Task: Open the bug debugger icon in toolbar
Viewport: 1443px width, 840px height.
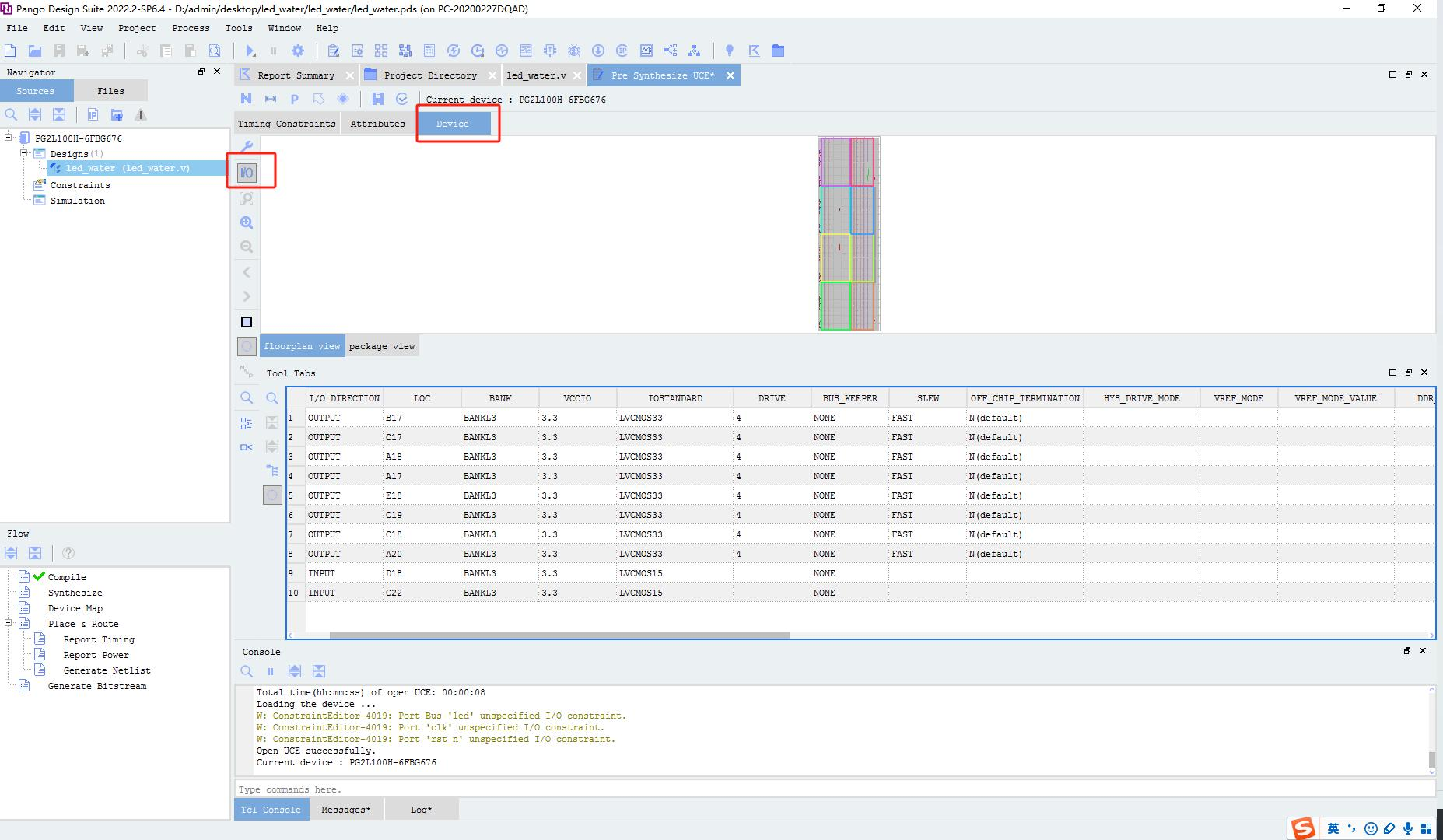Action: click(x=574, y=51)
